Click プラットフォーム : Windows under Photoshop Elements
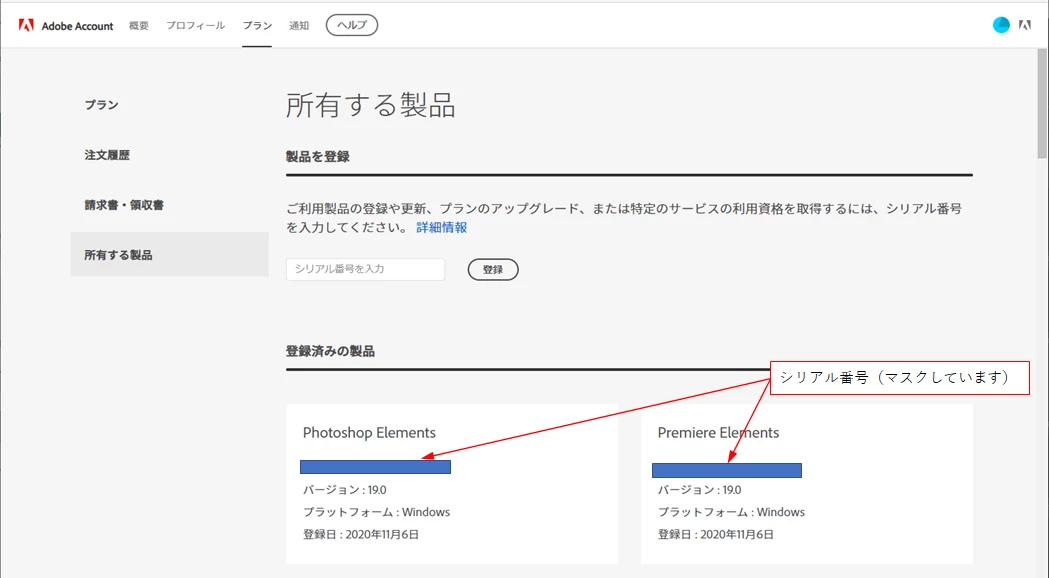Viewport: 1049px width, 578px height. (x=377, y=512)
